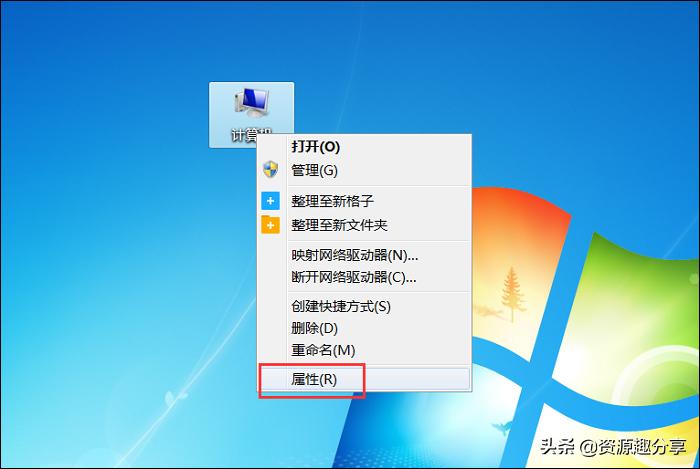This screenshot has width=700, height=469.
Task: Select 重命名(M) menu item
Action: [364, 350]
